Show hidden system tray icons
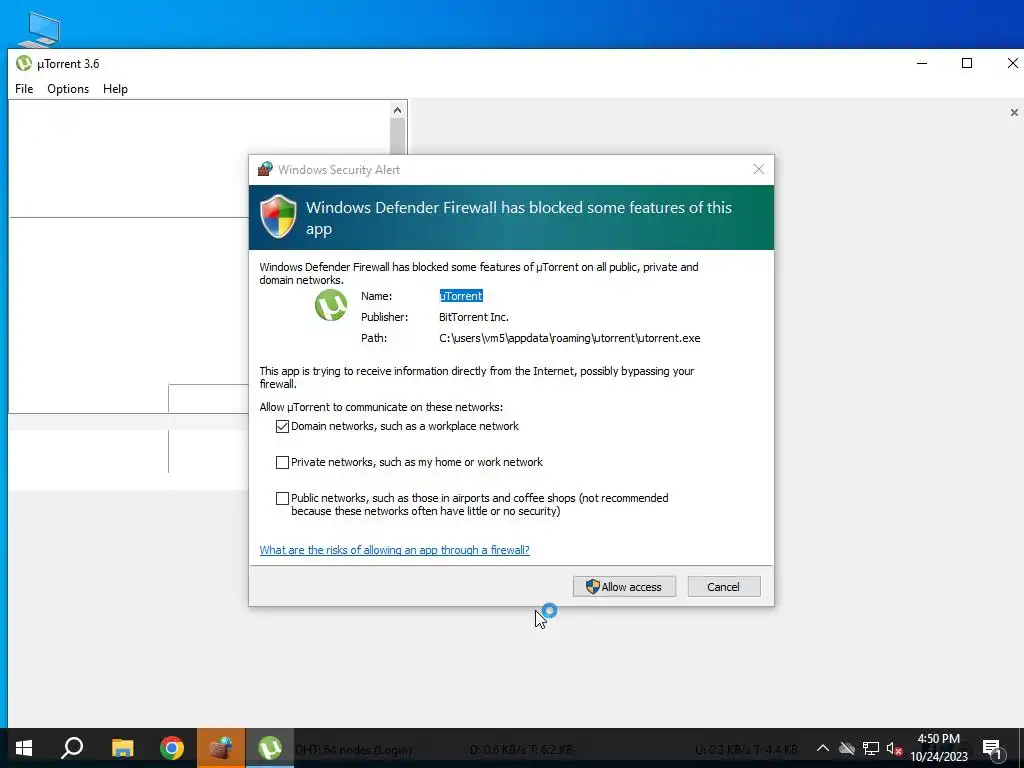This screenshot has width=1024, height=768. [823, 748]
